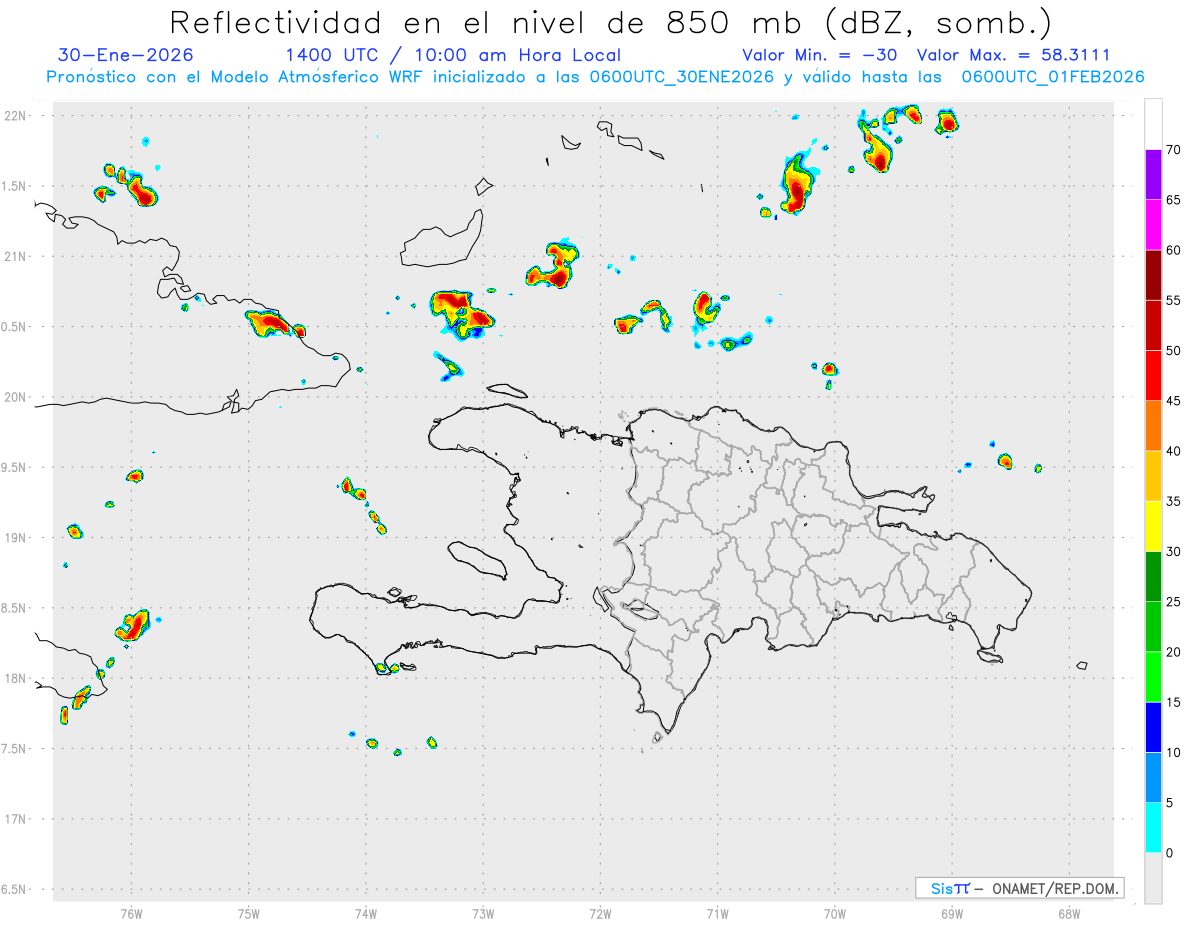Click the 'Valor Min. = -30' text
The width and height of the screenshot is (1200, 927).
(821, 55)
